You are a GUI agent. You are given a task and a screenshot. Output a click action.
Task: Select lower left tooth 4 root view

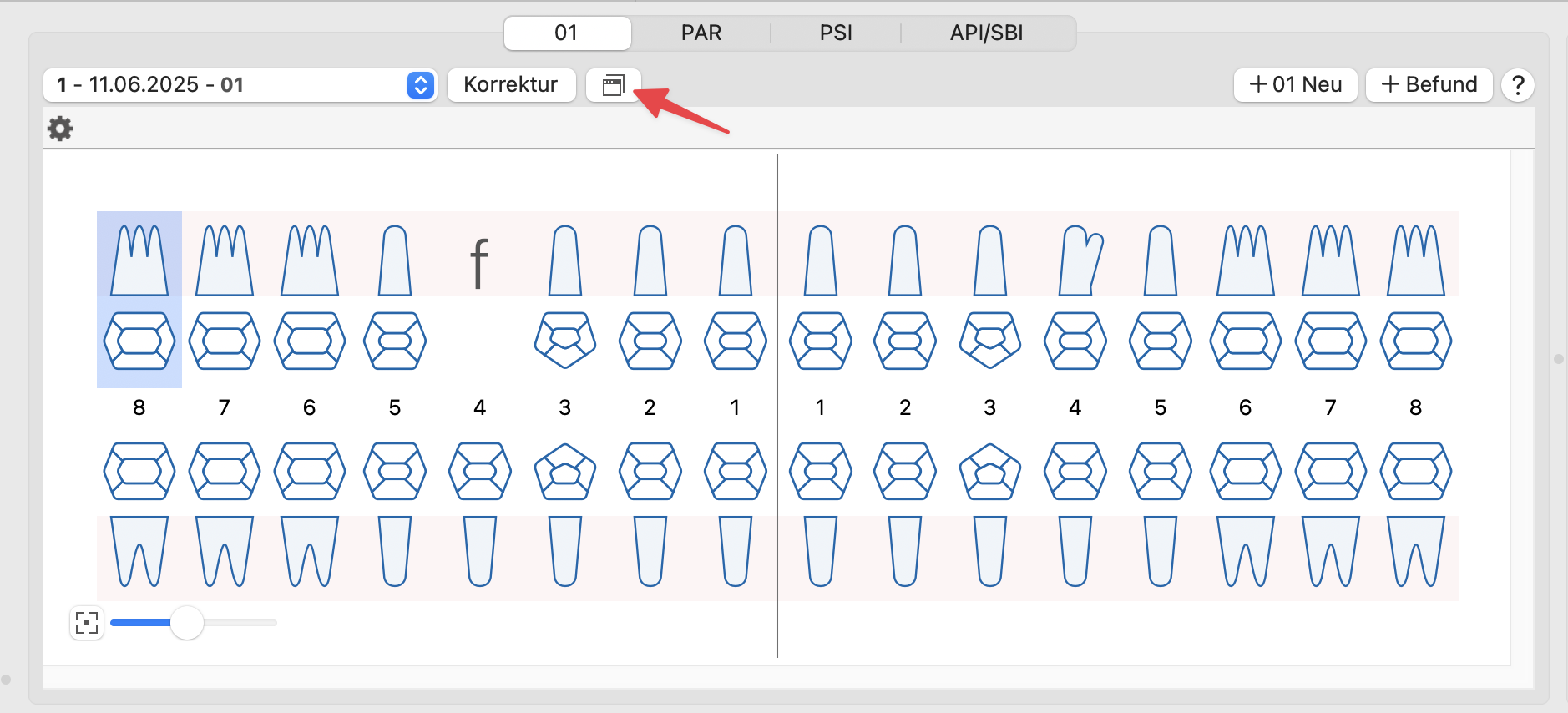pos(1075,551)
